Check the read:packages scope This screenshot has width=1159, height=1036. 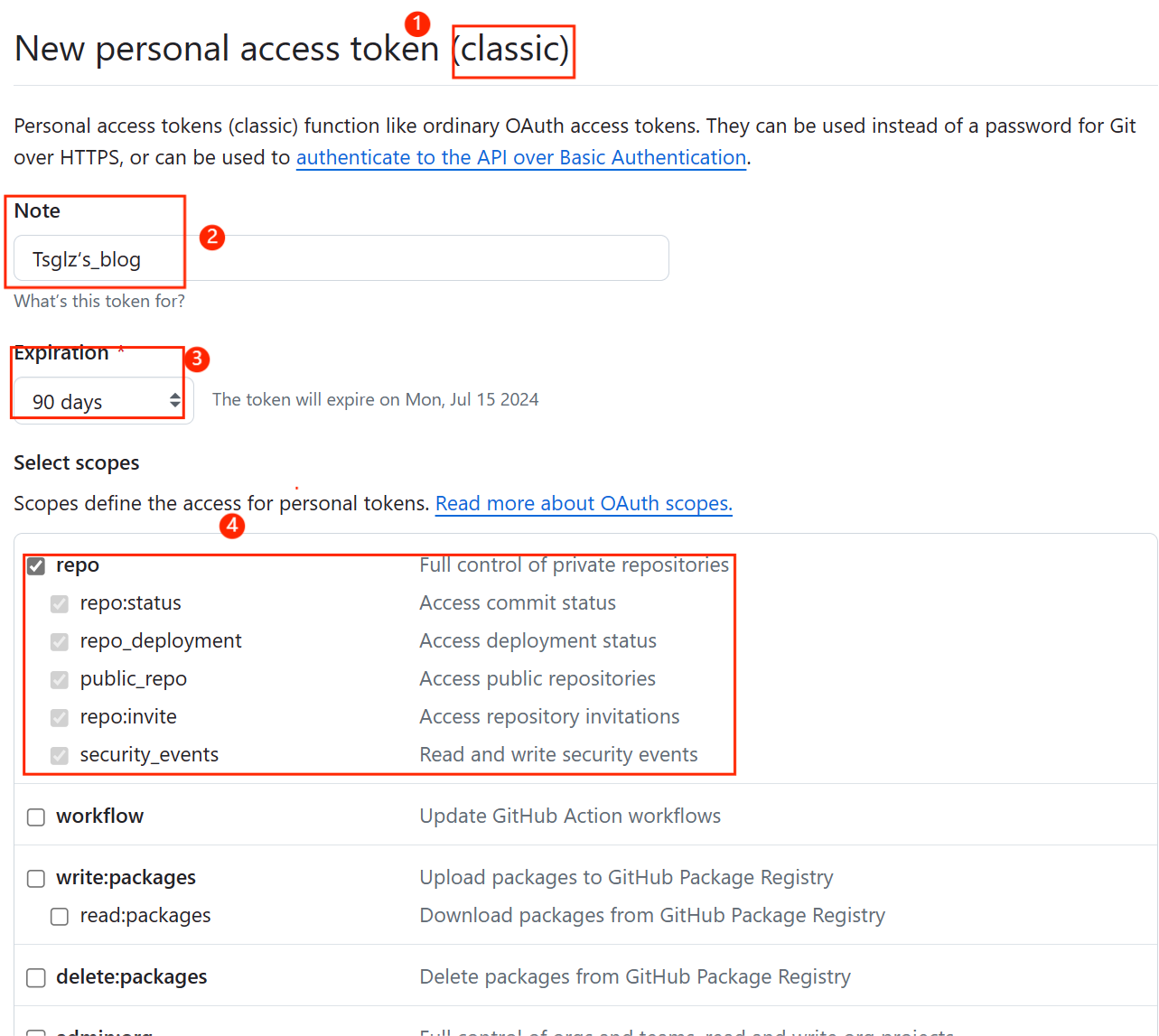(60, 917)
